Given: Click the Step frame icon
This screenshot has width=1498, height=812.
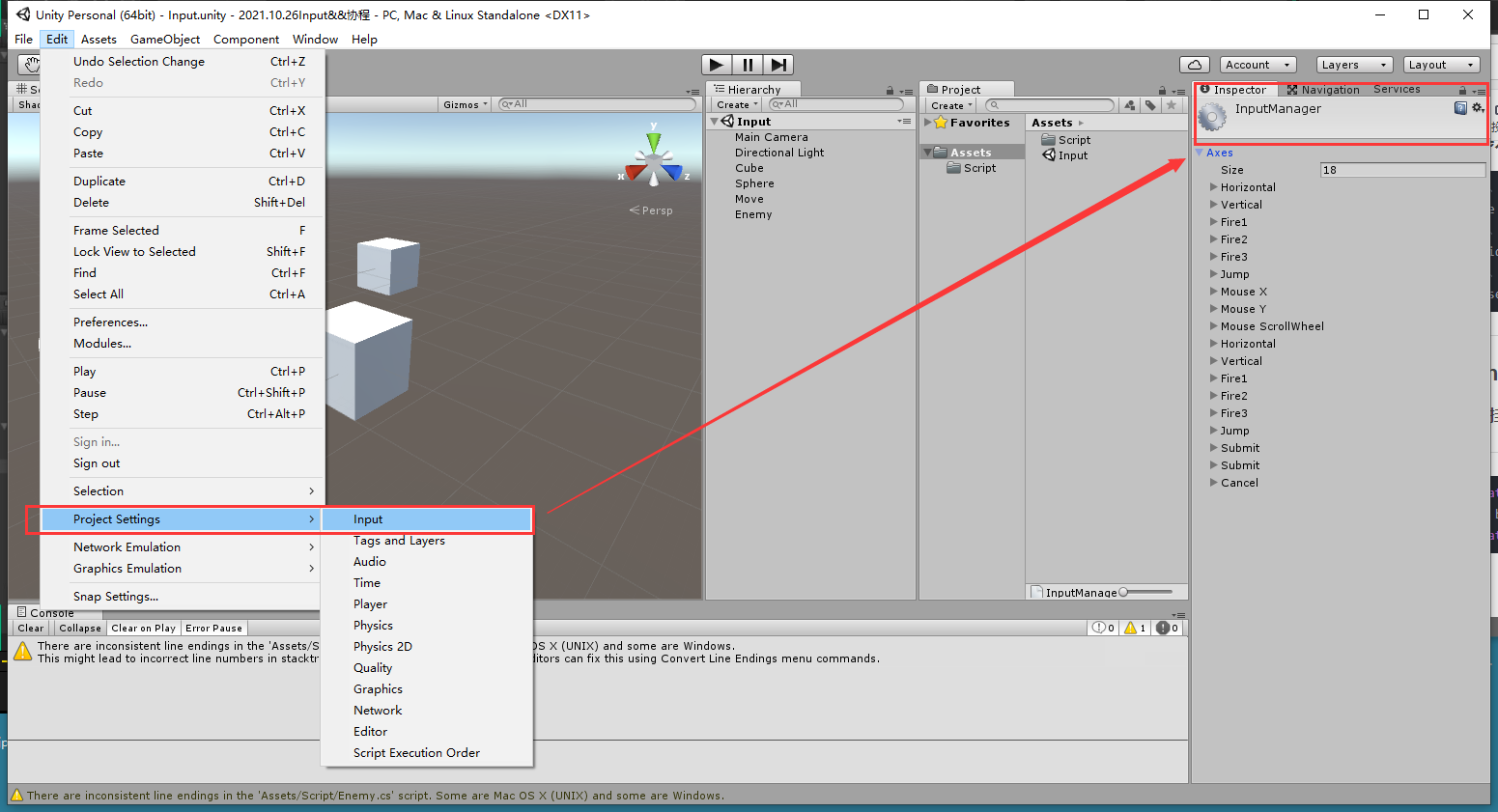Looking at the screenshot, I should (779, 65).
